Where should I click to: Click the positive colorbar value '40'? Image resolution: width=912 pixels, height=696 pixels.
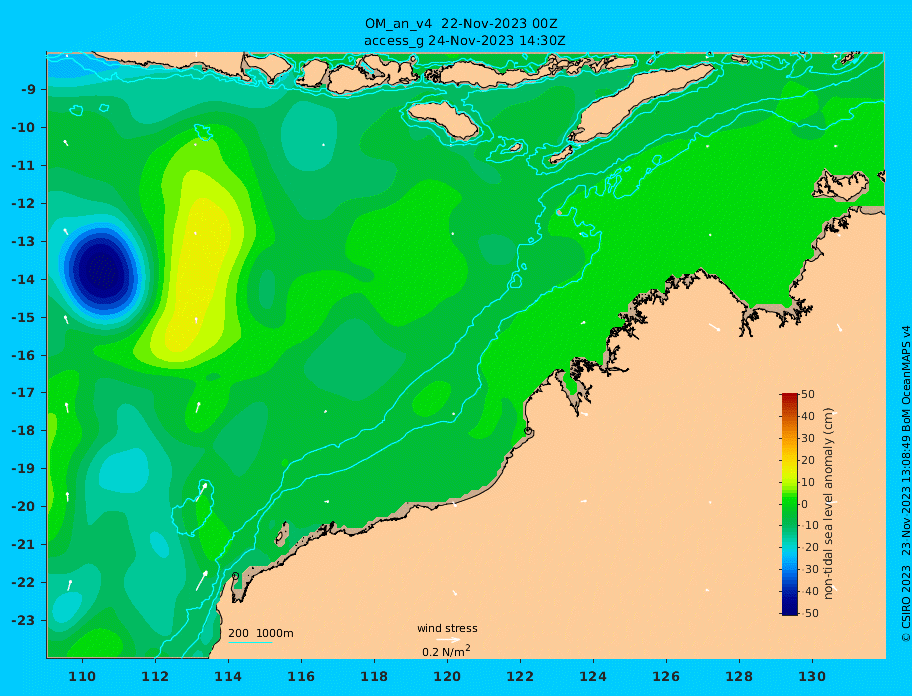(808, 416)
